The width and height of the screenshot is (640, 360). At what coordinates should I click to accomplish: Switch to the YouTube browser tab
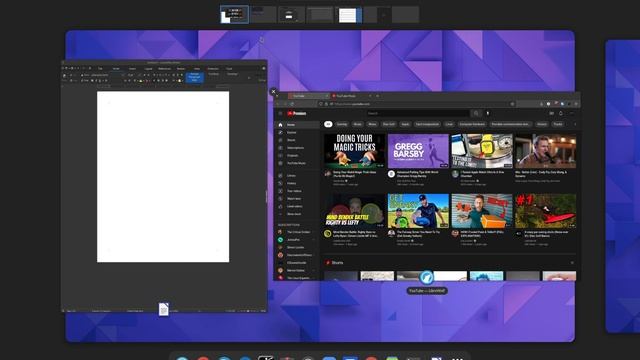[309, 96]
